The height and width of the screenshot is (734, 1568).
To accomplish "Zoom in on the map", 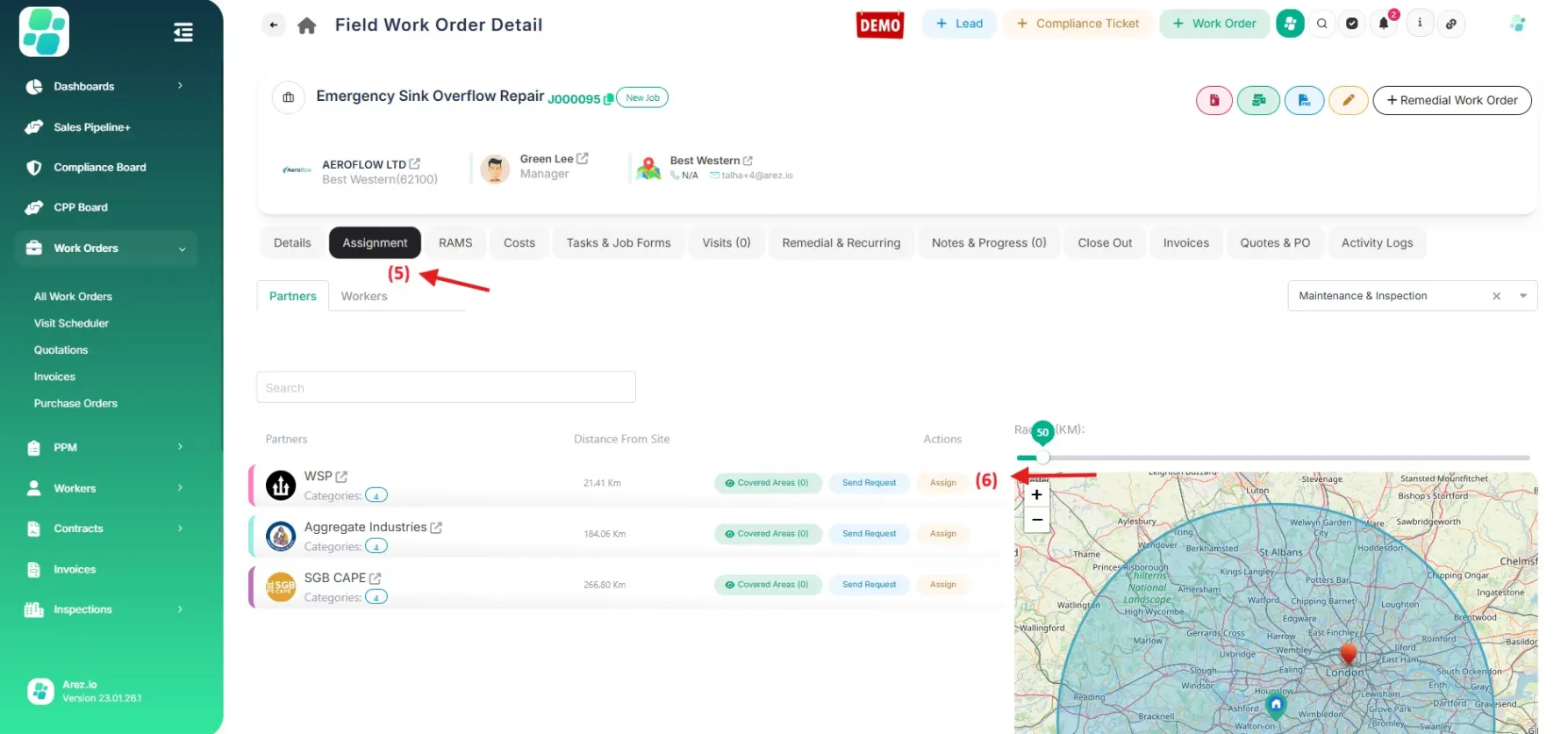I will point(1036,495).
